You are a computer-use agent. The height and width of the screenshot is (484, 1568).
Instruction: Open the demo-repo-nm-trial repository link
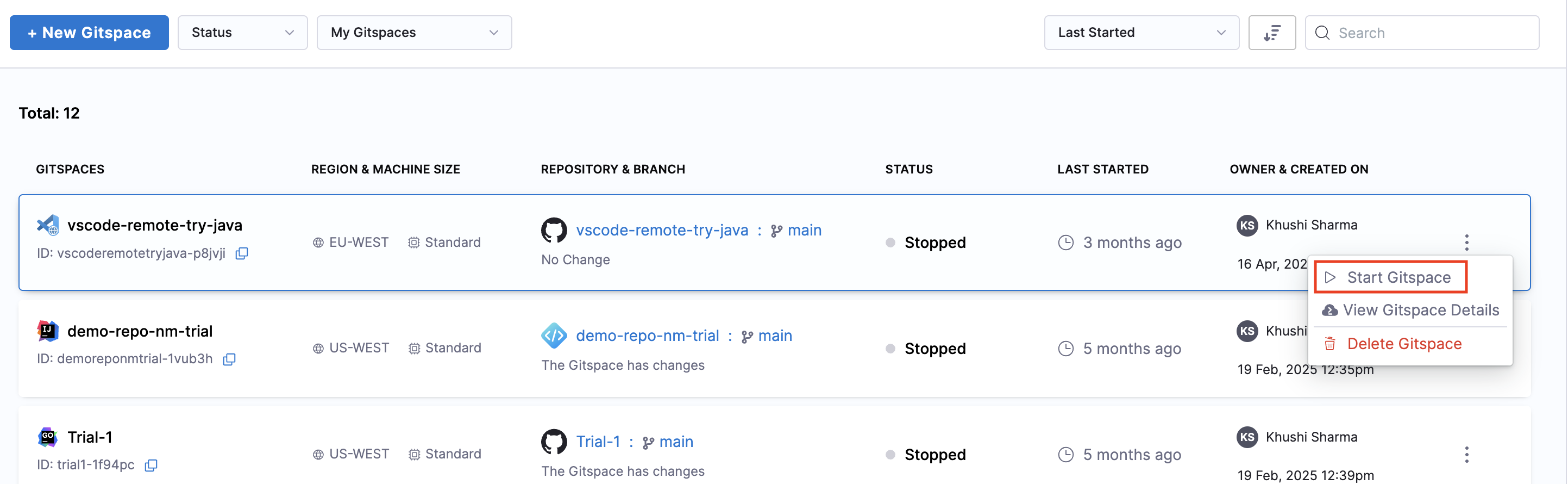[647, 336]
